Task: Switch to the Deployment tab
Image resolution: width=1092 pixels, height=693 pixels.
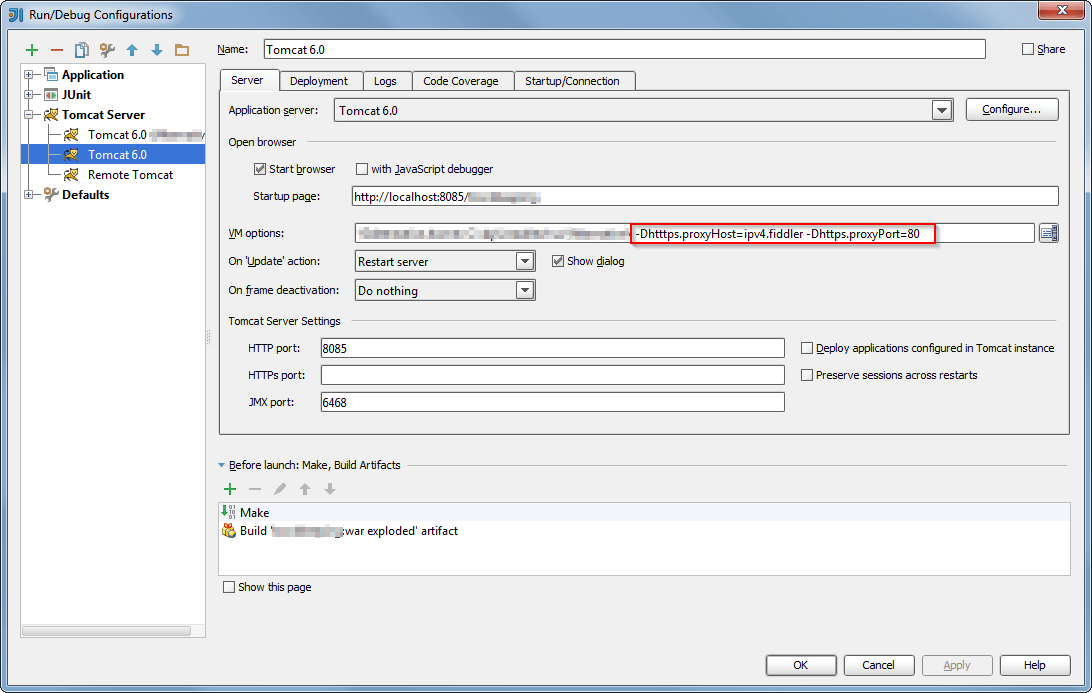Action: pos(320,80)
